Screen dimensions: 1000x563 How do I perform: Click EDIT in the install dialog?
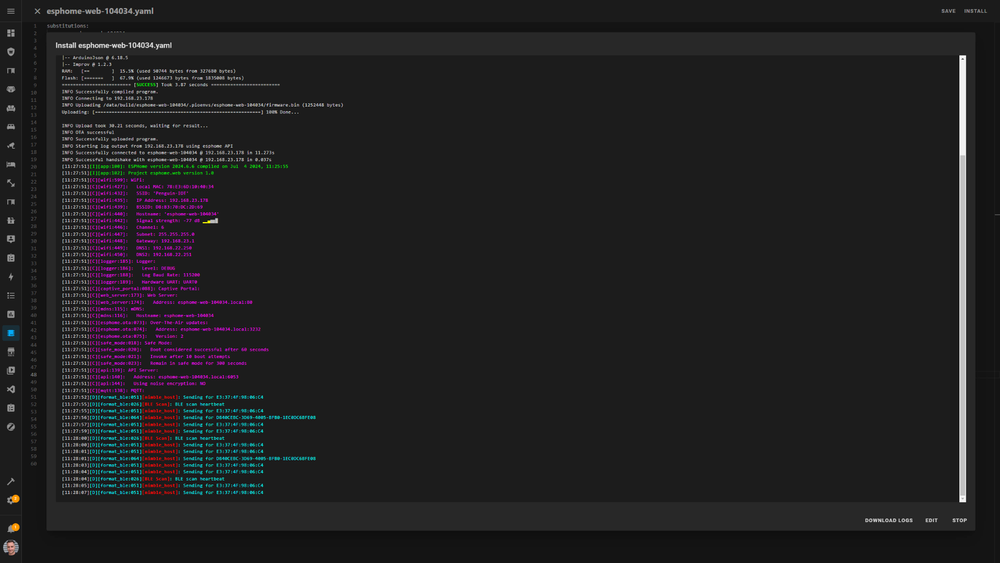point(931,520)
